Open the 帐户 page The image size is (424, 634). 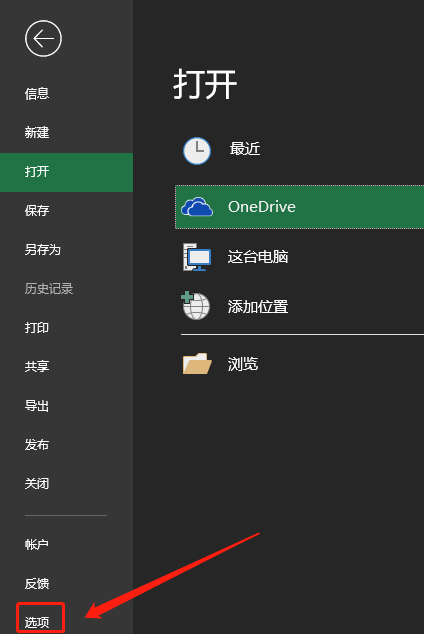(x=37, y=544)
